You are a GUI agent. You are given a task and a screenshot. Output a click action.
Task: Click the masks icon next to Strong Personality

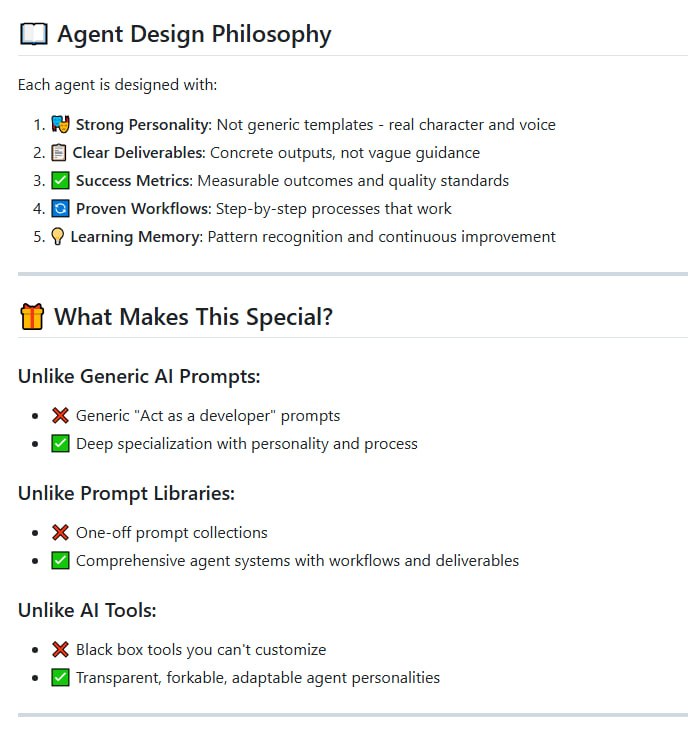(x=60, y=125)
